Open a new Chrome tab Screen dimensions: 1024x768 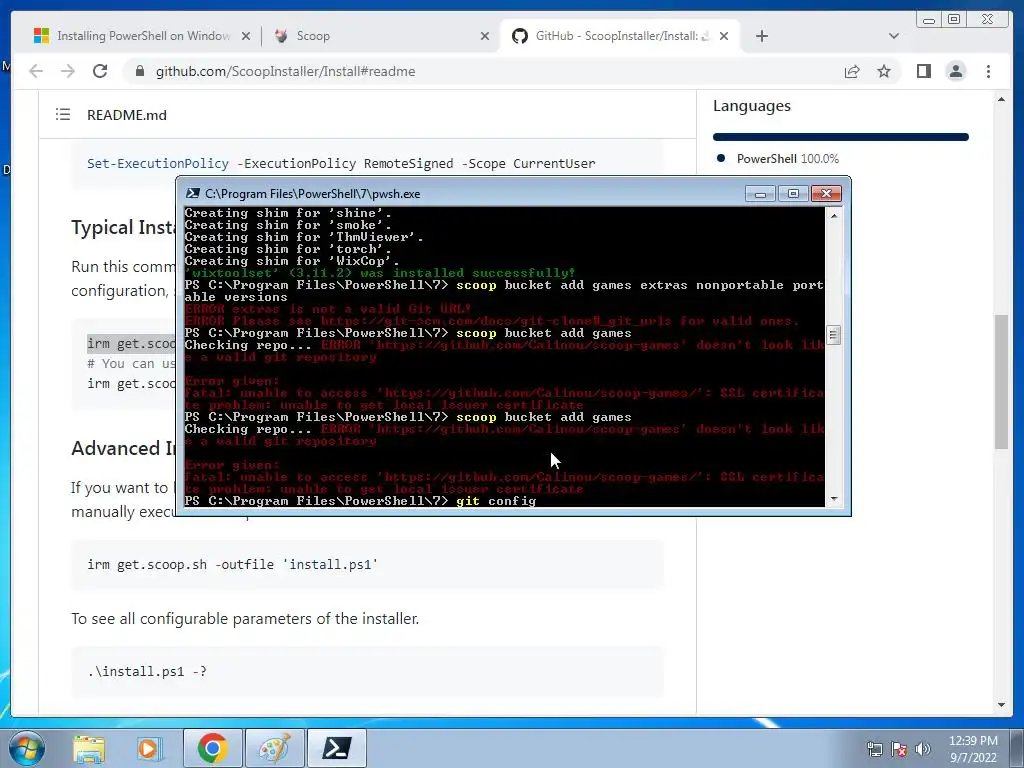(x=761, y=36)
